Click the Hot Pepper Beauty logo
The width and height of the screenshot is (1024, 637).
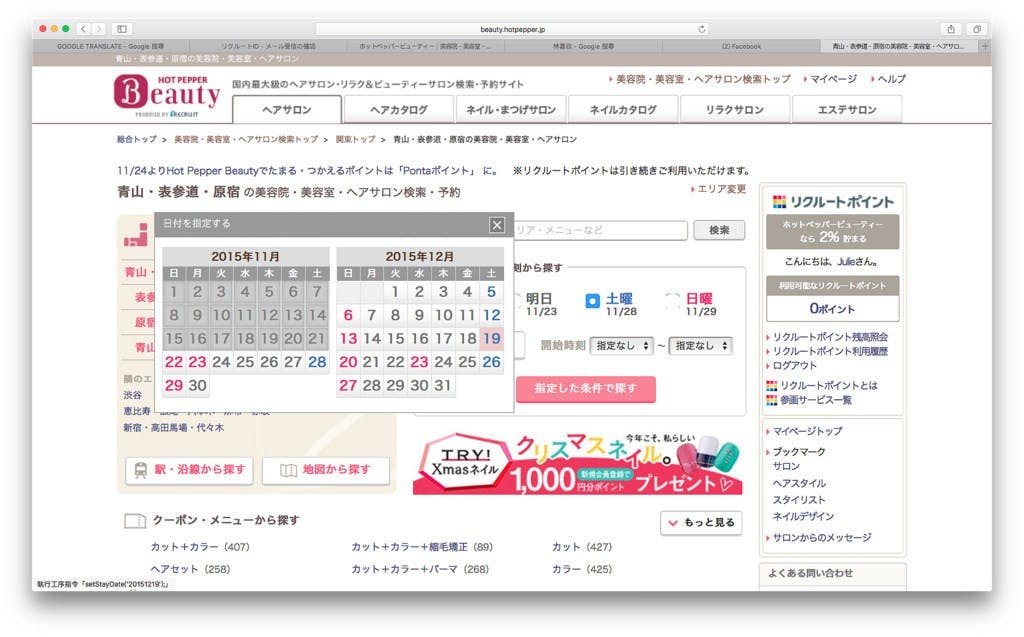click(x=167, y=95)
